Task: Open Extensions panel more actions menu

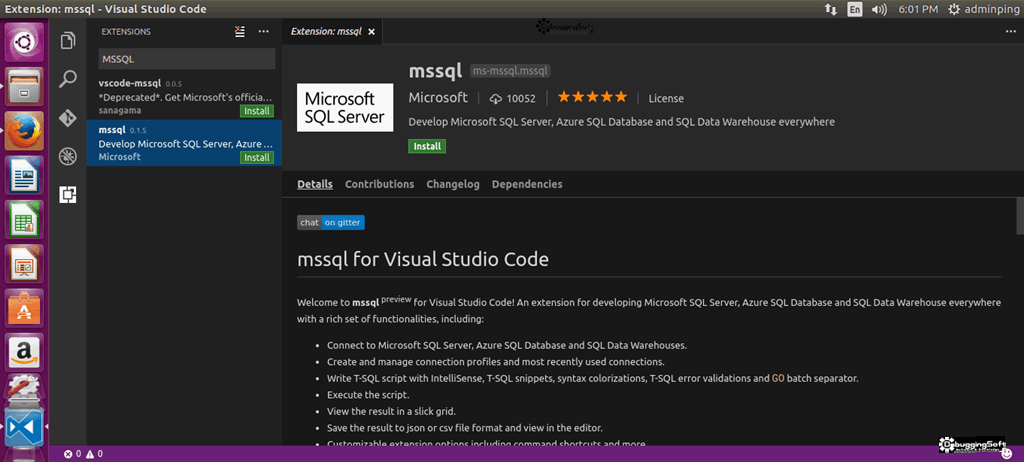Action: tap(263, 31)
